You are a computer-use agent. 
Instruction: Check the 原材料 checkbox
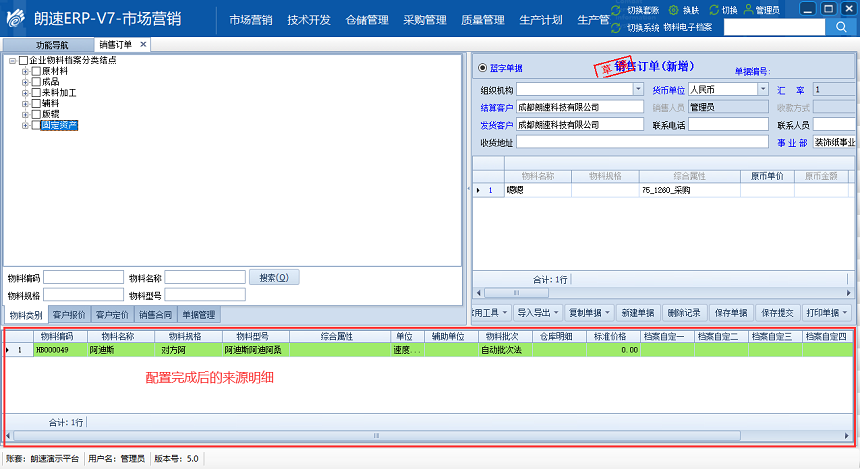pos(36,71)
